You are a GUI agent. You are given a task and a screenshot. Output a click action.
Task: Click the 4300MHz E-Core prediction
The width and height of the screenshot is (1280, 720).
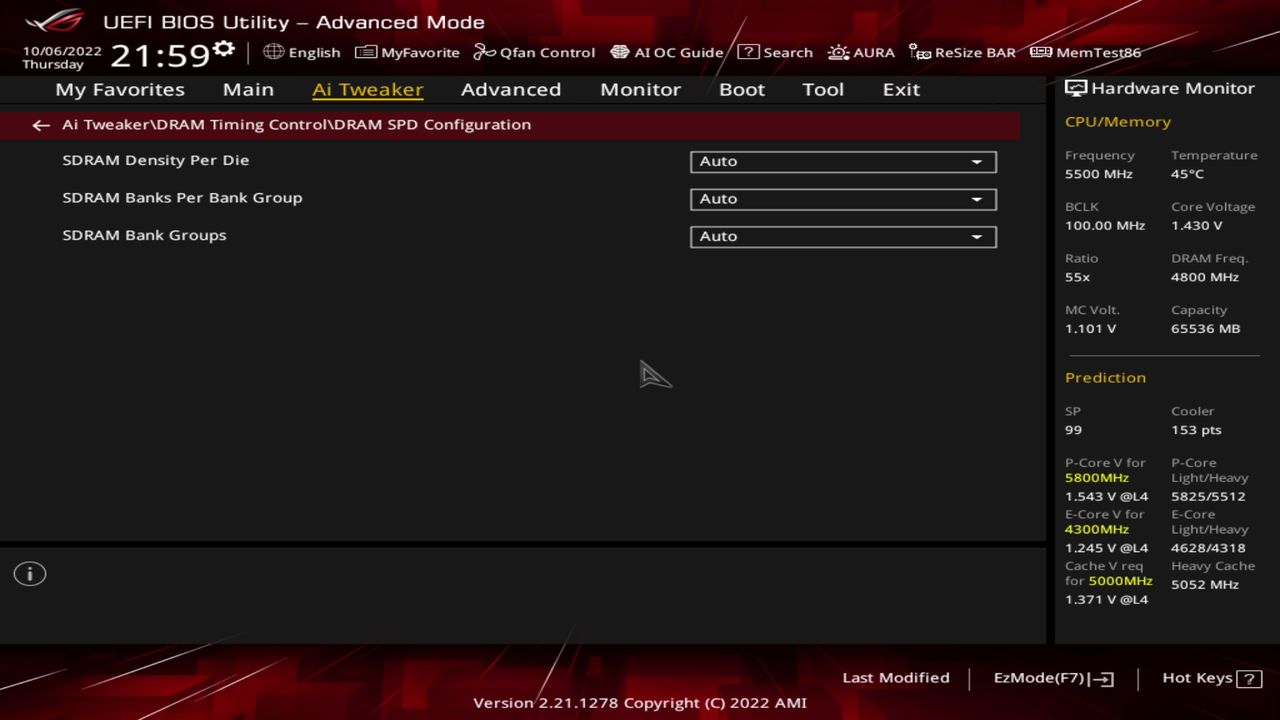(1097, 530)
